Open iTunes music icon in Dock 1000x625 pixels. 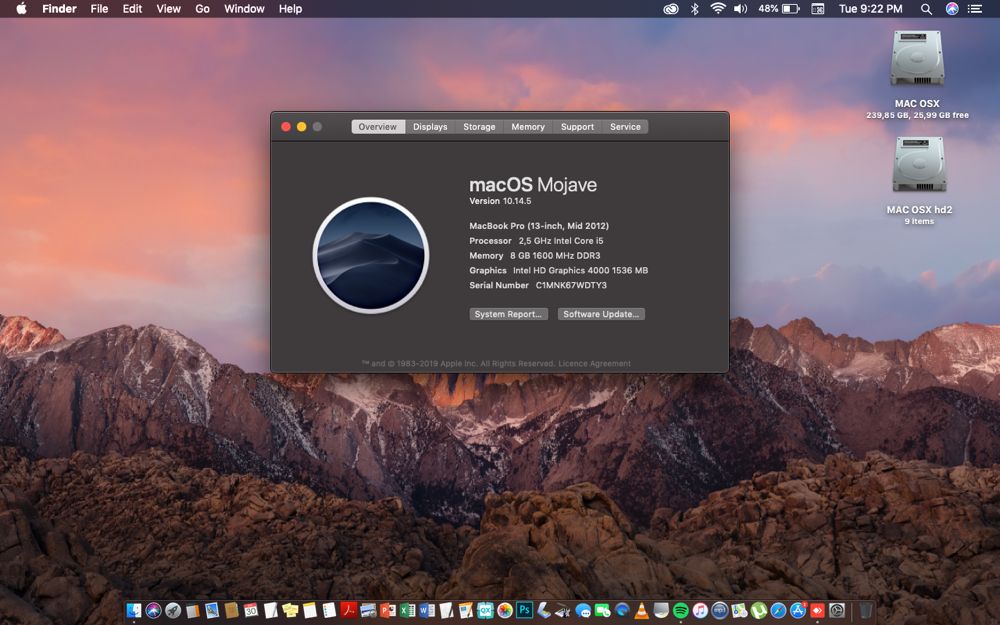coord(700,610)
